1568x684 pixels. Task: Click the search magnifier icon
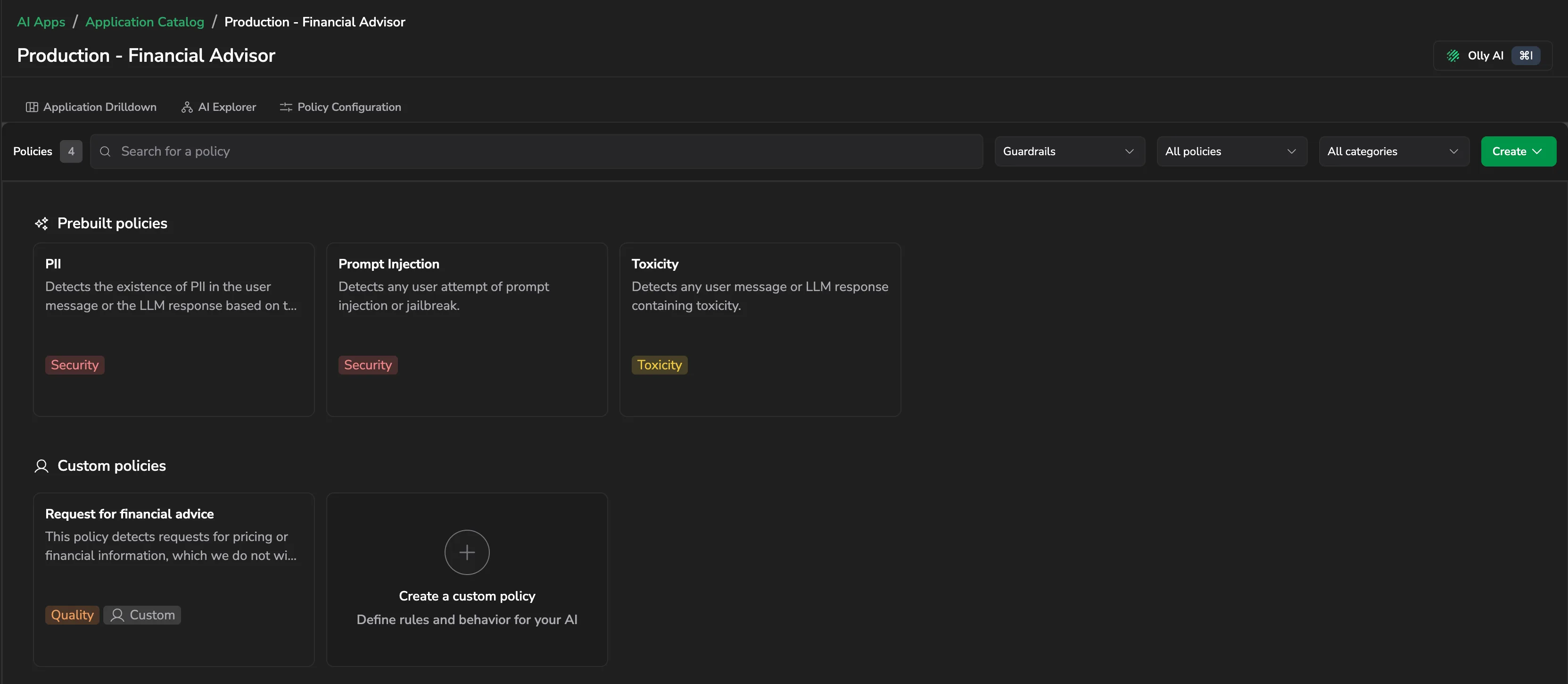coord(105,152)
